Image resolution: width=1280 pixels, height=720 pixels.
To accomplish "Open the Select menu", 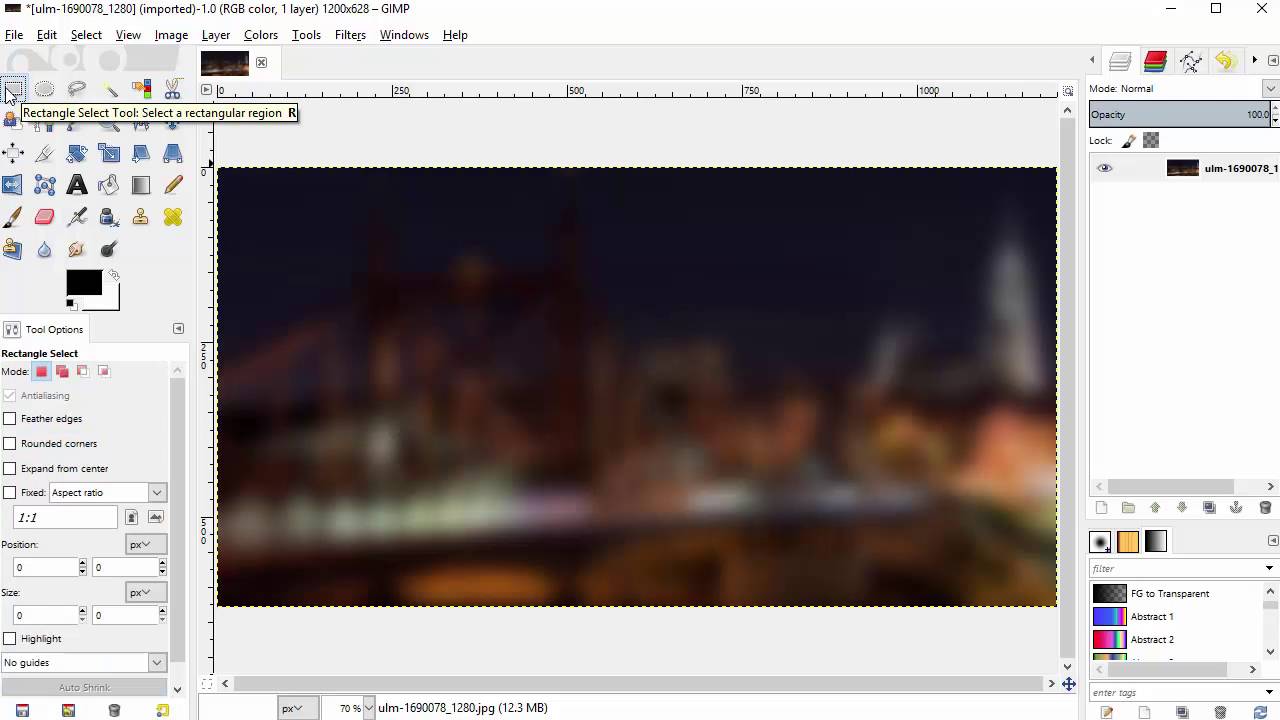I will pos(86,35).
